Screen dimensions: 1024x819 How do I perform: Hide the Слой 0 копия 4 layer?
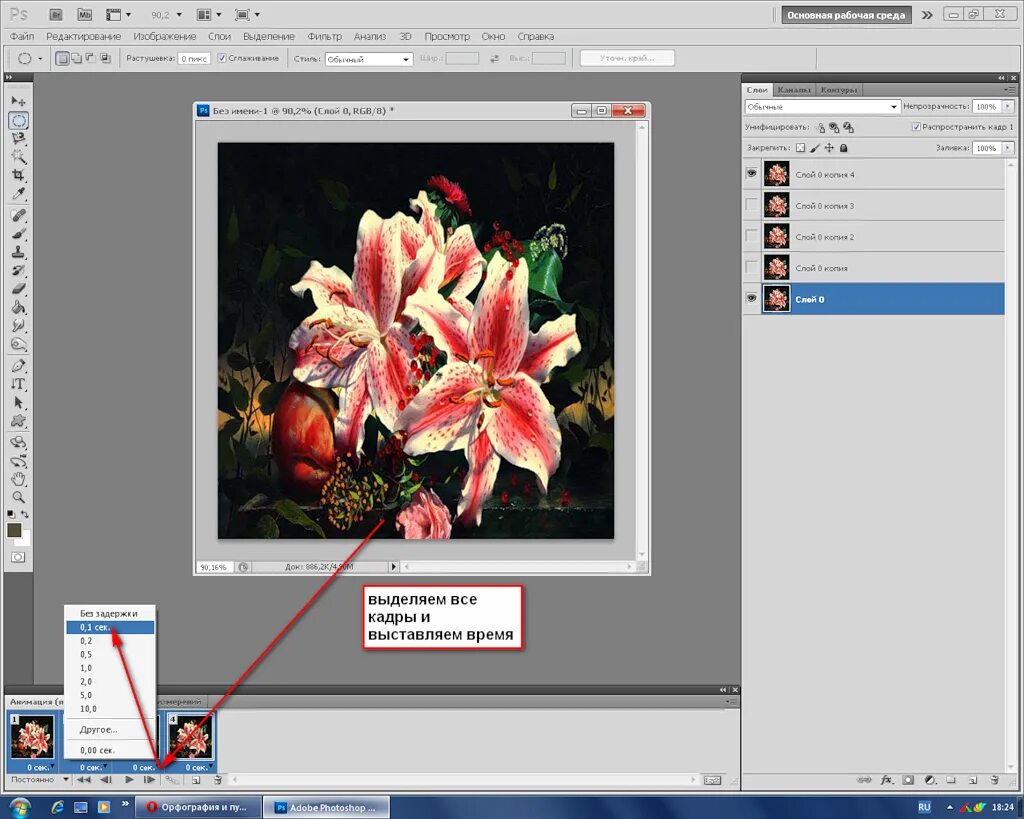click(752, 174)
